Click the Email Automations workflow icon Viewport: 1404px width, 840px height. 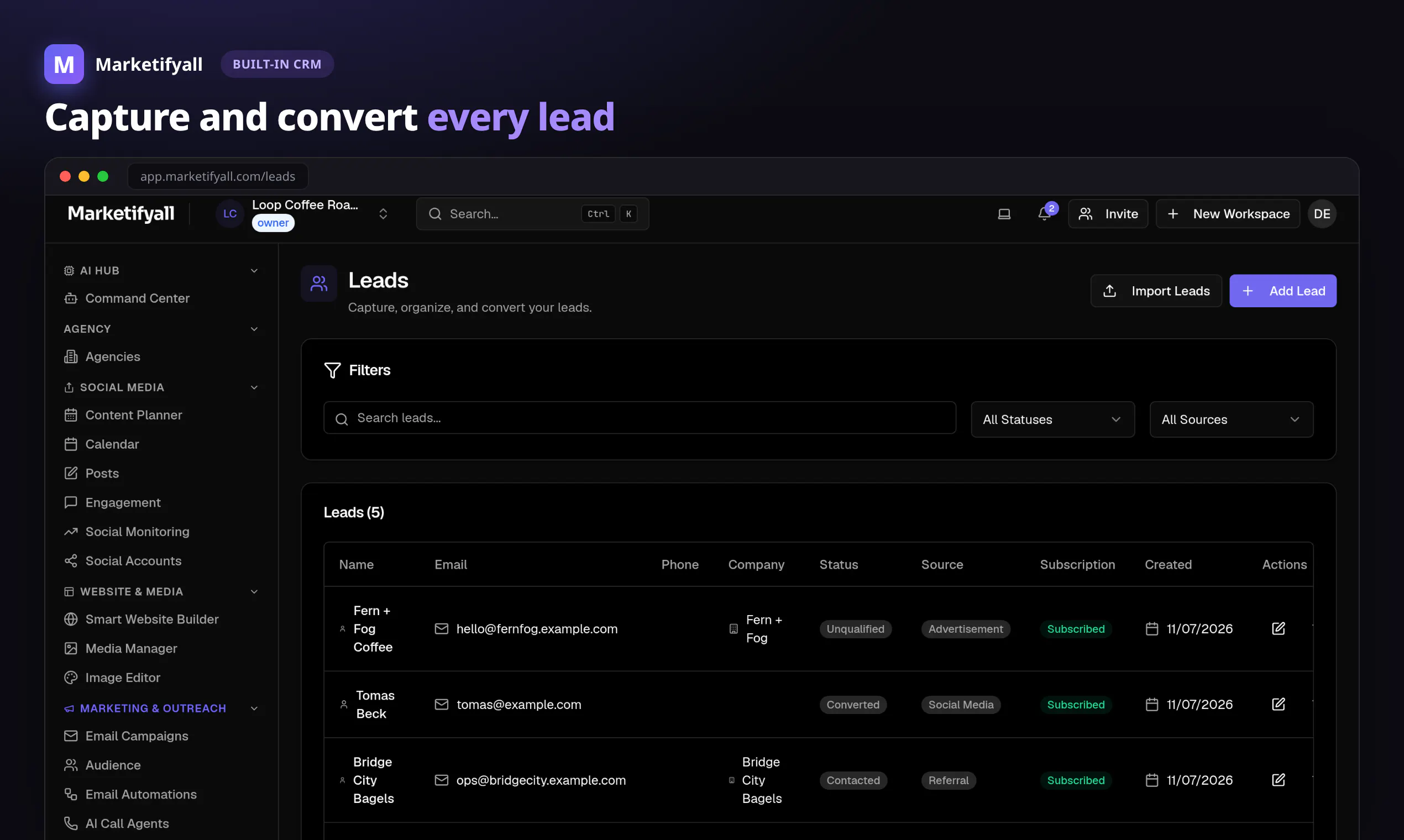(x=71, y=794)
